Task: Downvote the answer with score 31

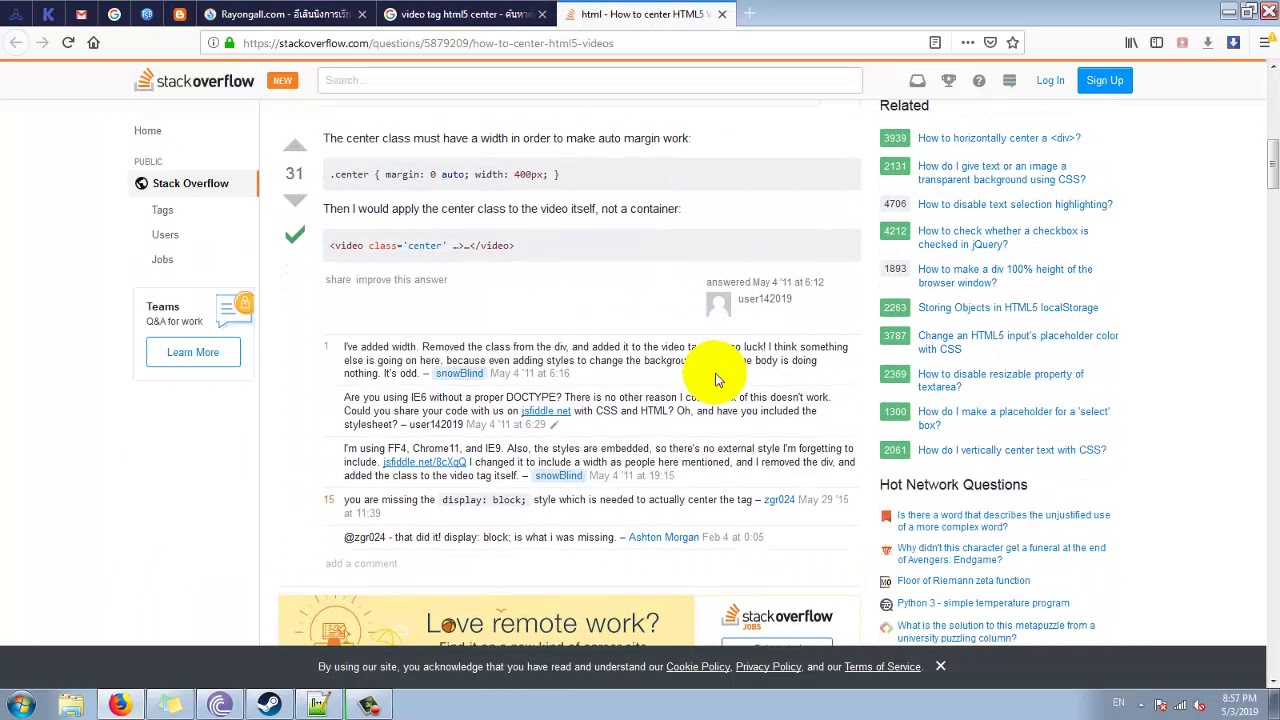Action: [294, 200]
